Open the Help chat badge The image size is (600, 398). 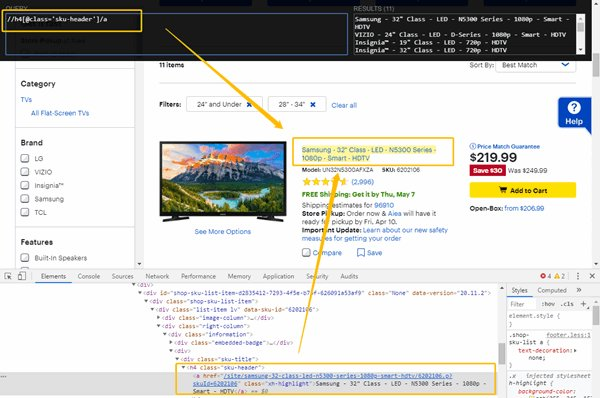(574, 113)
